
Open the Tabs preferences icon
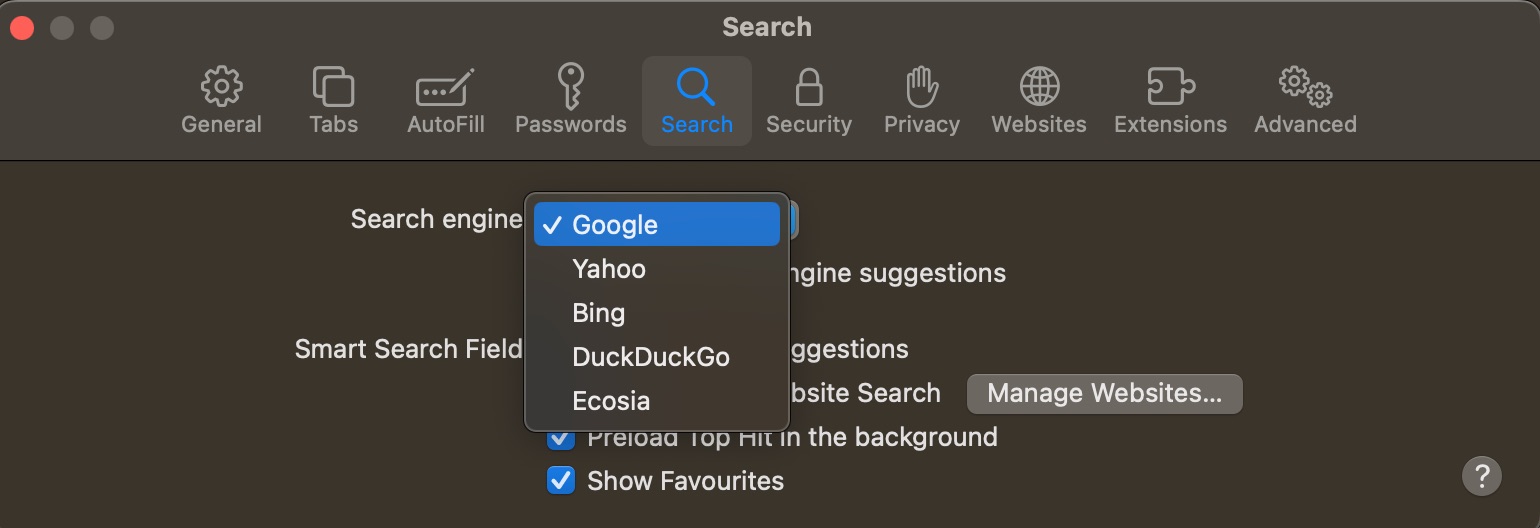pos(333,87)
